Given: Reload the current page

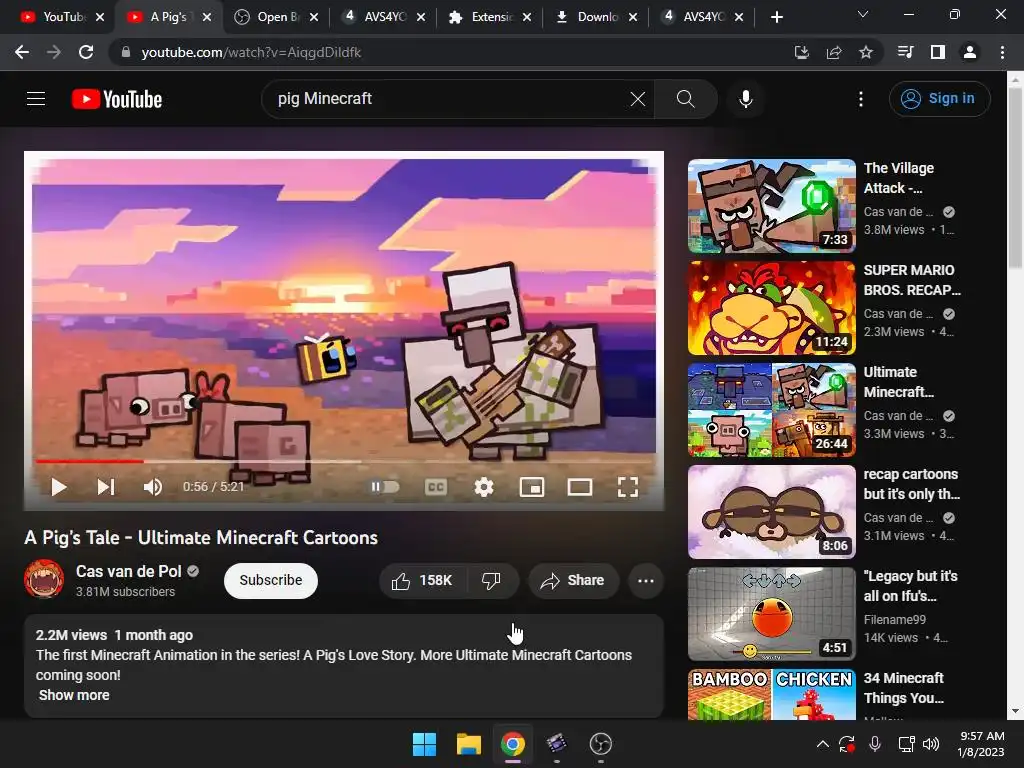Looking at the screenshot, I should pyautogui.click(x=86, y=52).
